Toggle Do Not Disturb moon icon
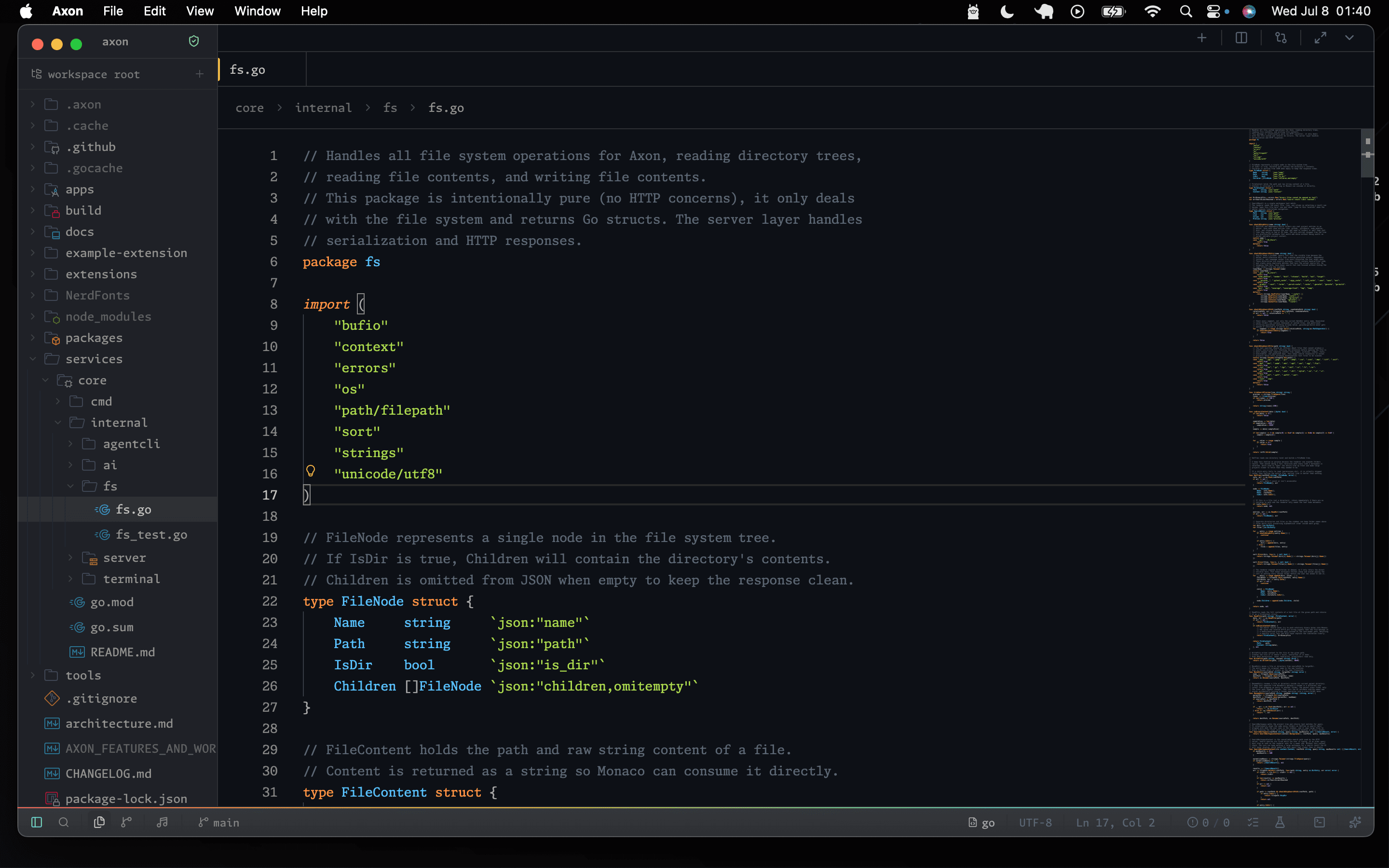This screenshot has width=1389, height=868. [1008, 12]
